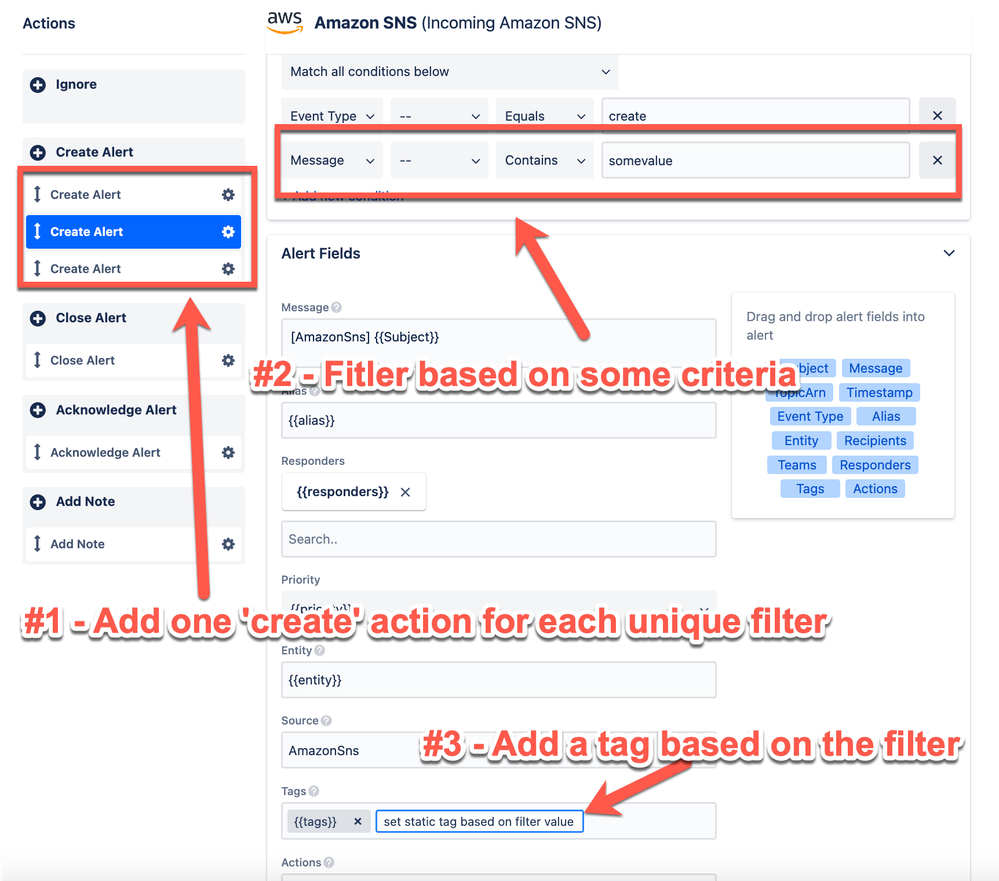Remove the Event Type condition row

tap(937, 115)
